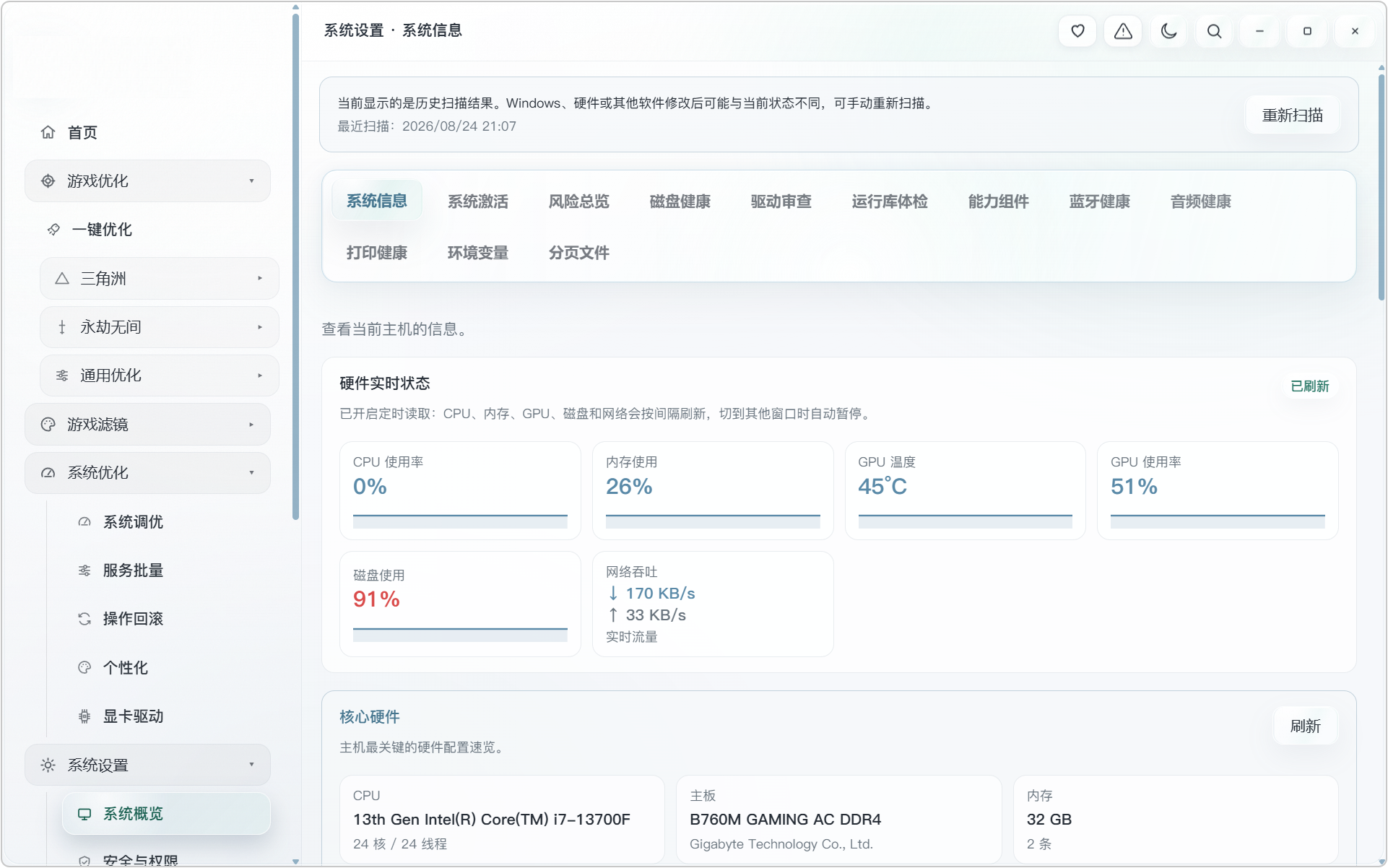The width and height of the screenshot is (1388, 868).
Task: Click the main content vertical scrollbar
Action: click(1382, 186)
